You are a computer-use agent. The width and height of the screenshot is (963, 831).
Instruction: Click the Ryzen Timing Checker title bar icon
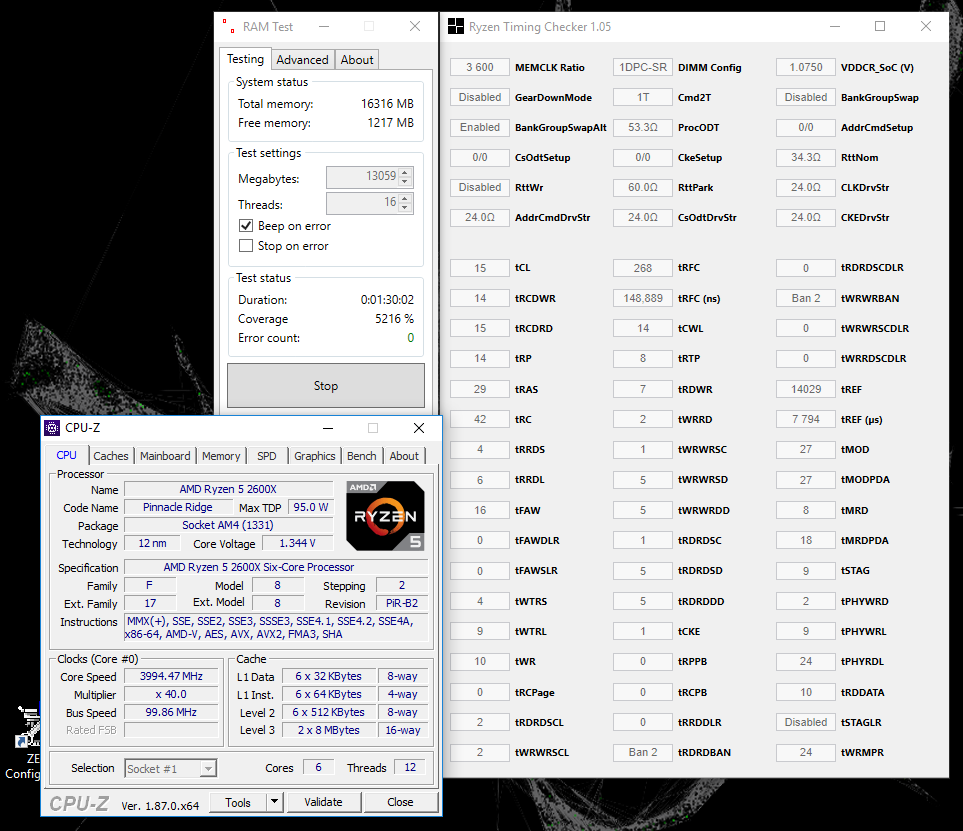[x=456, y=26]
